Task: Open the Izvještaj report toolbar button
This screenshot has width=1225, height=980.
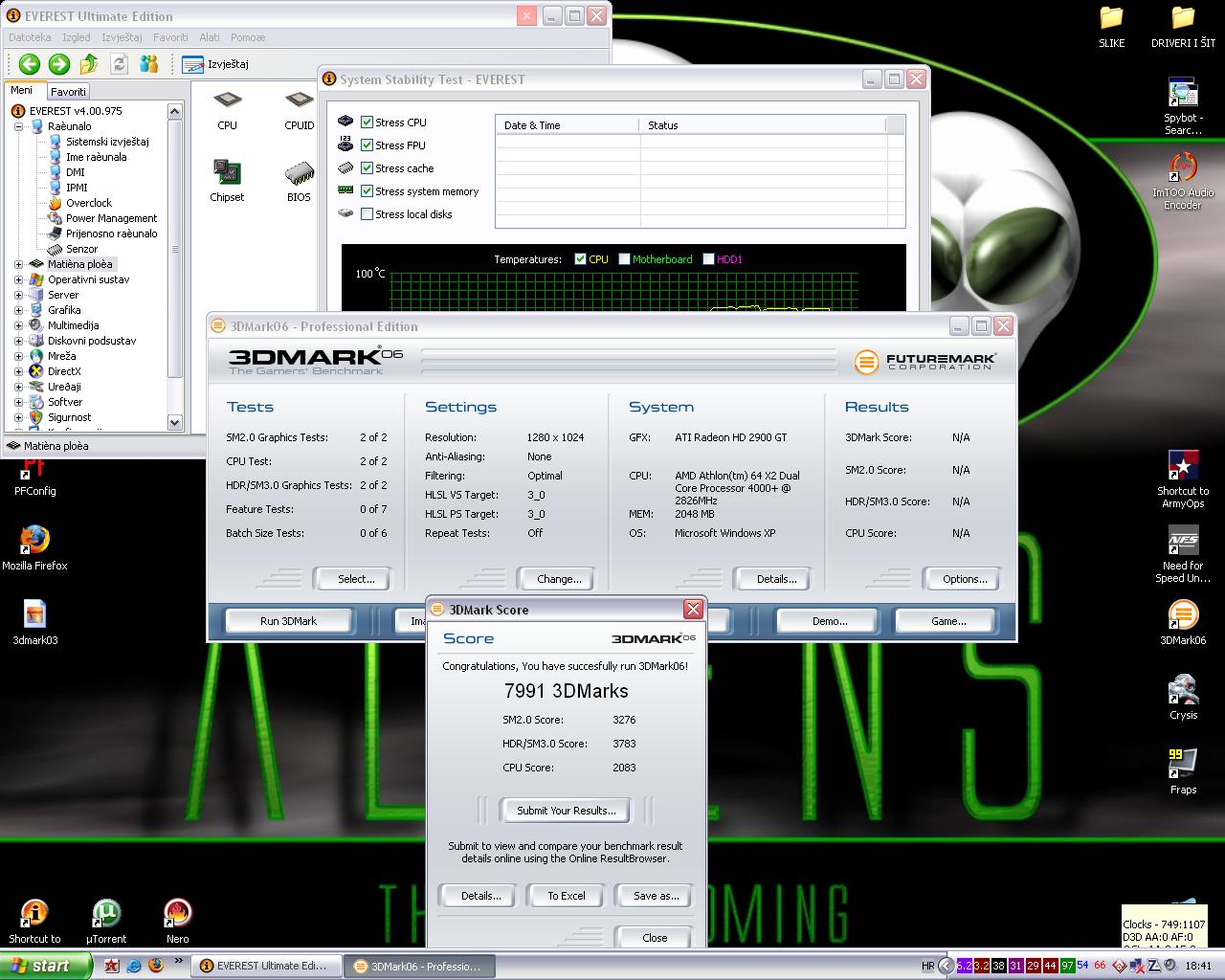Action: (x=215, y=64)
